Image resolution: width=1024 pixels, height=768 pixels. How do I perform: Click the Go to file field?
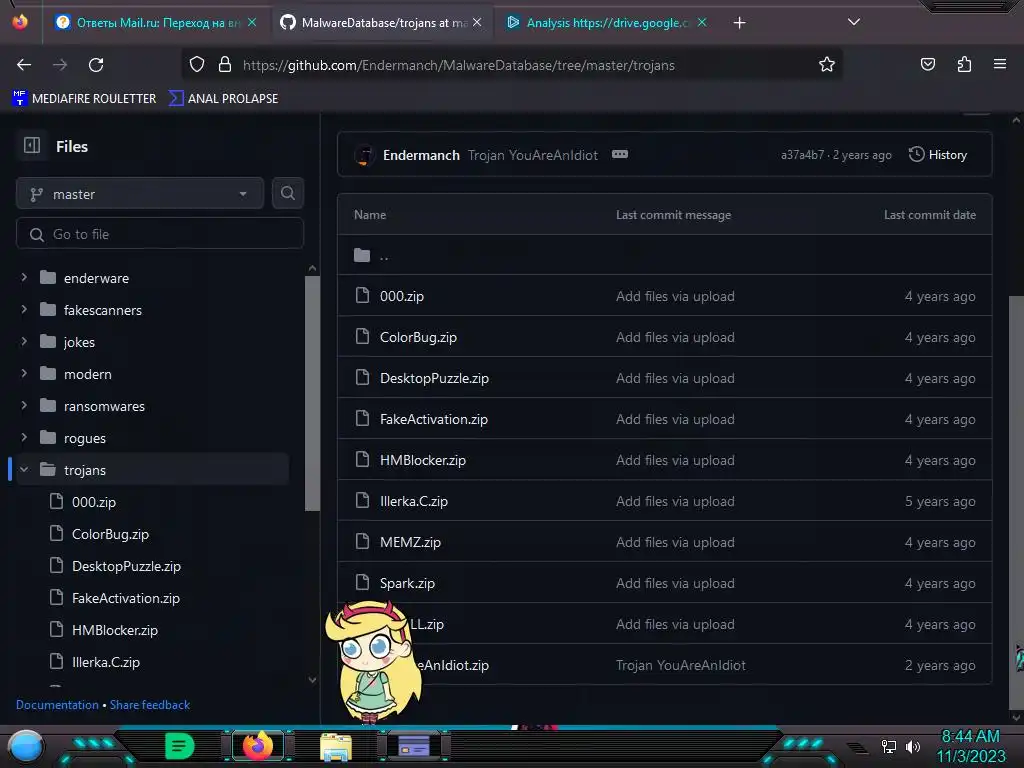(159, 234)
